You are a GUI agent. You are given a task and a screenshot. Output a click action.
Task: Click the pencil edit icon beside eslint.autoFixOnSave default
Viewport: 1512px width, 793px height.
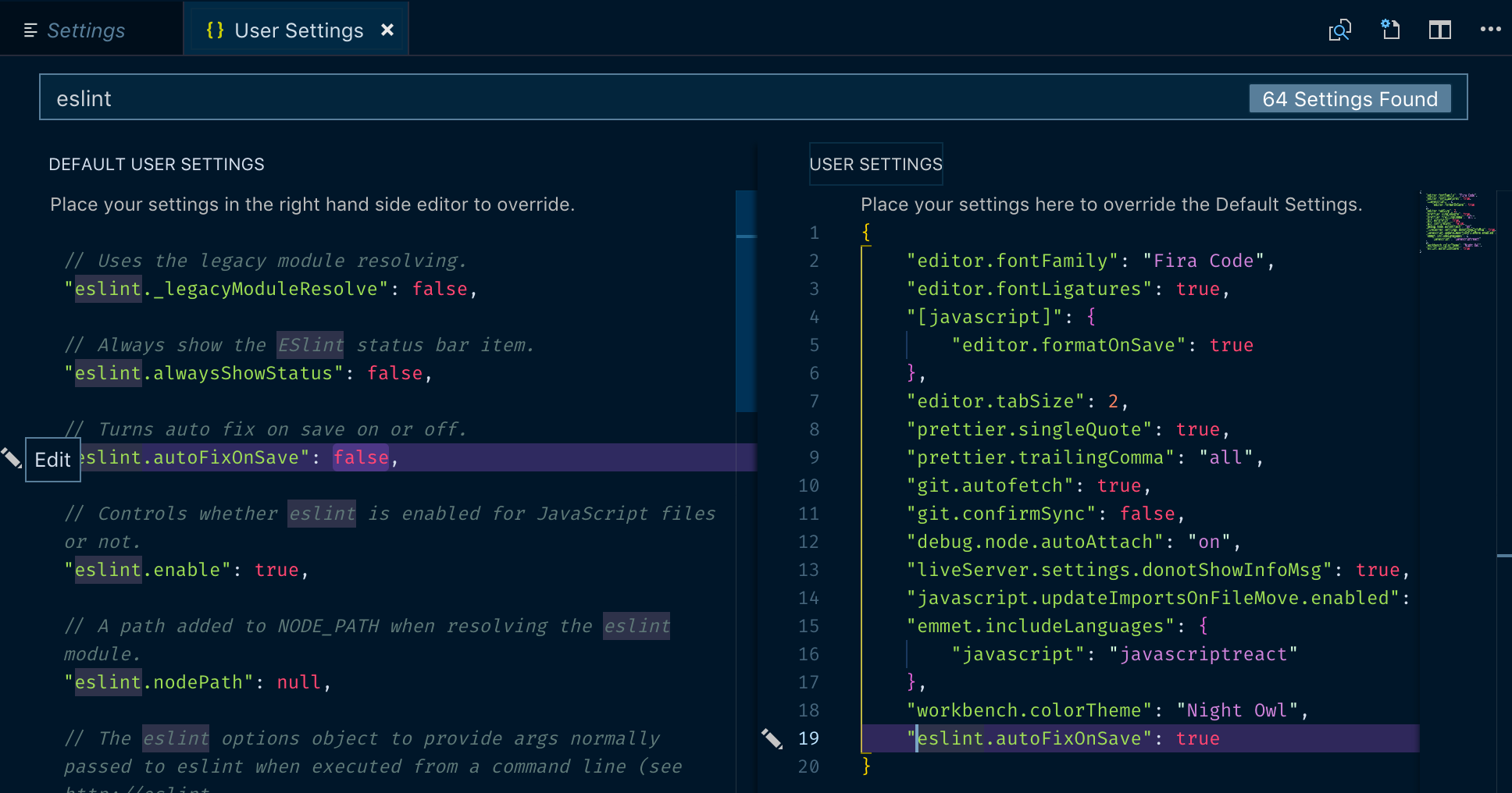coord(11,457)
